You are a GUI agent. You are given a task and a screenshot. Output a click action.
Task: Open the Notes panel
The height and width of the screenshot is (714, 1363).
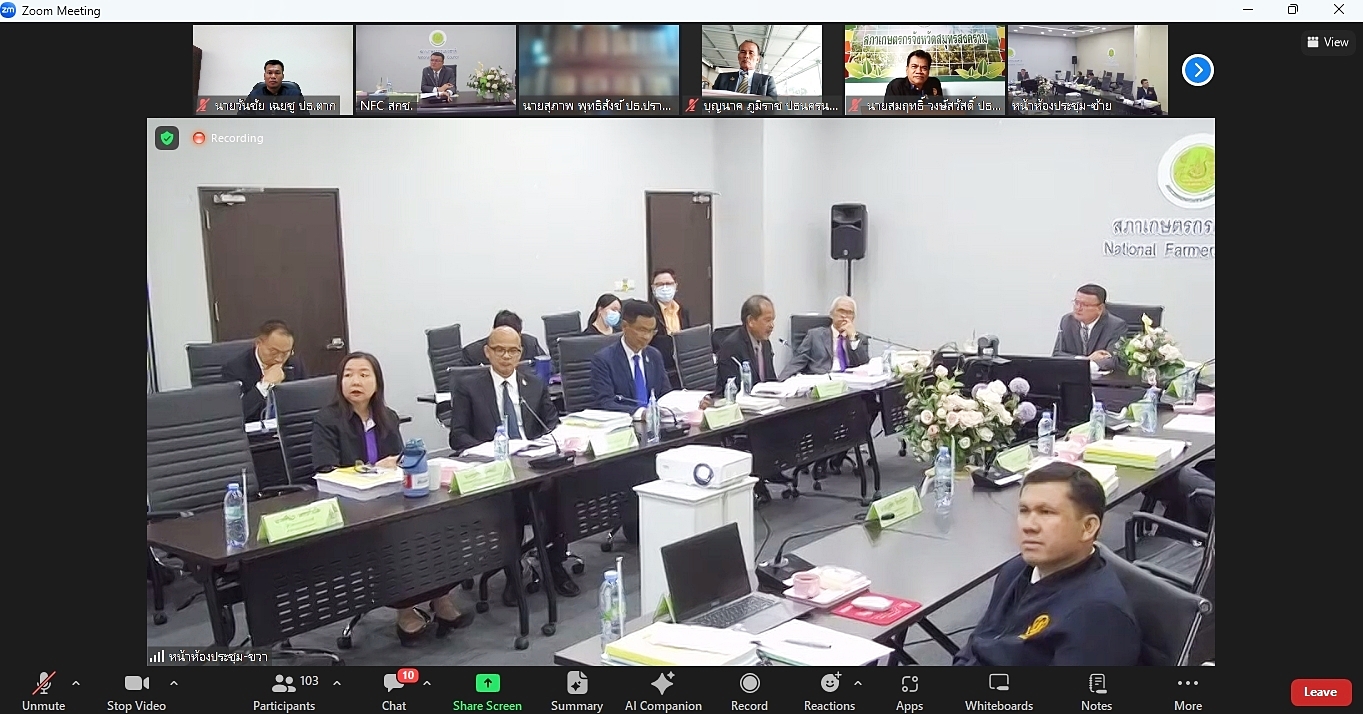pyautogui.click(x=1096, y=691)
